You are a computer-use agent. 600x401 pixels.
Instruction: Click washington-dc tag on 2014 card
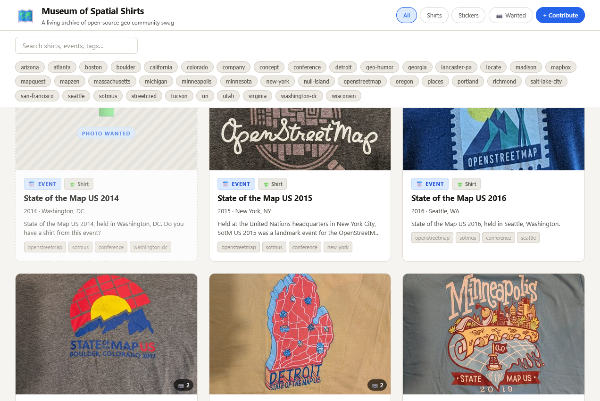150,247
